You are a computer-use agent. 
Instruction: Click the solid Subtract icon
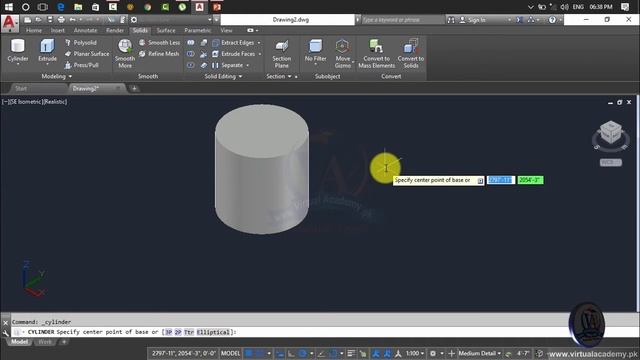[191, 53]
